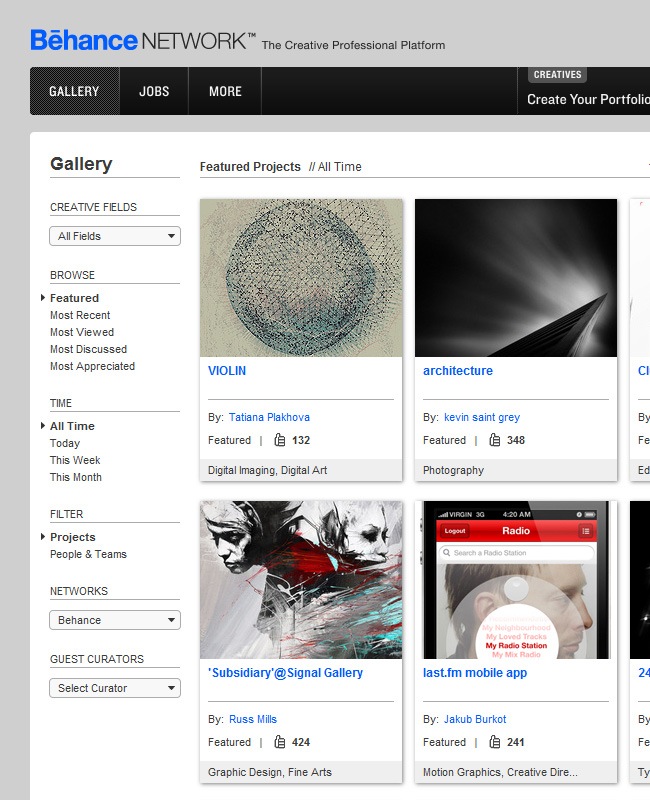Browse Most Appreciated projects
Image resolution: width=650 pixels, height=800 pixels.
(92, 366)
